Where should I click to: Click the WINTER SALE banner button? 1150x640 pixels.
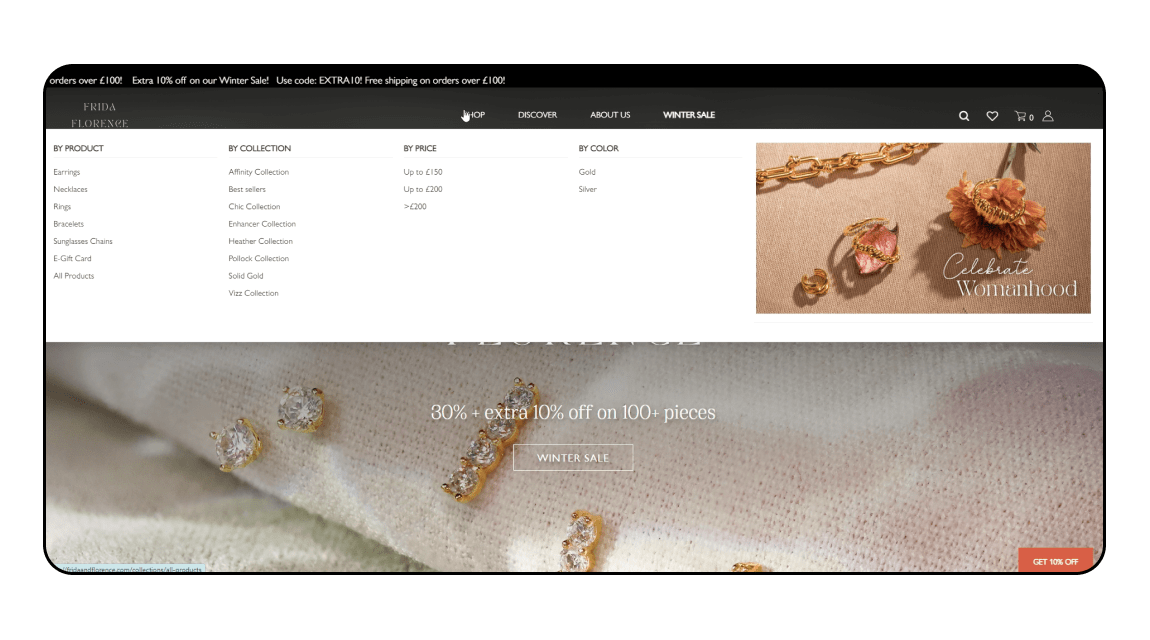tap(573, 457)
